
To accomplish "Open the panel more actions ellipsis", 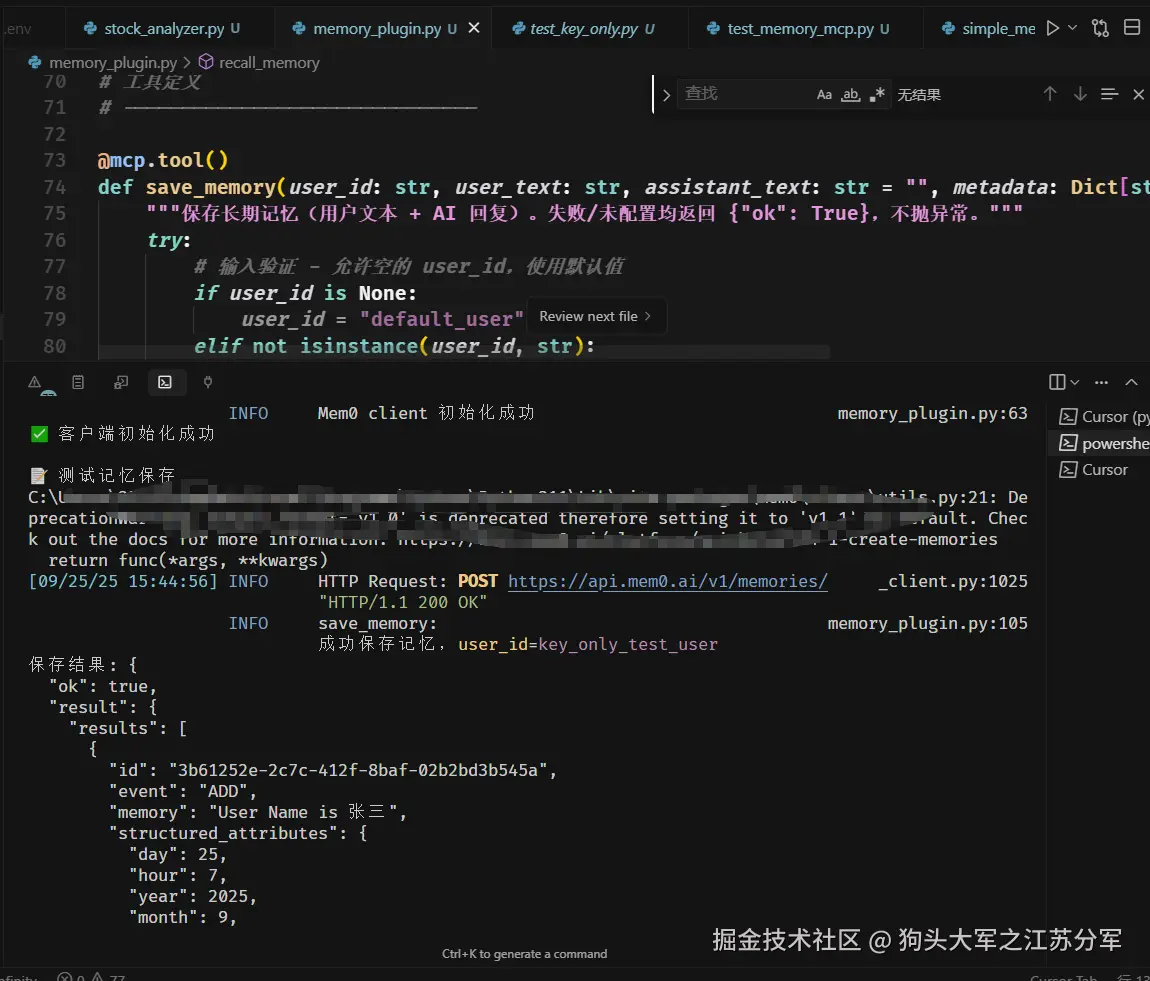I will click(x=1101, y=382).
